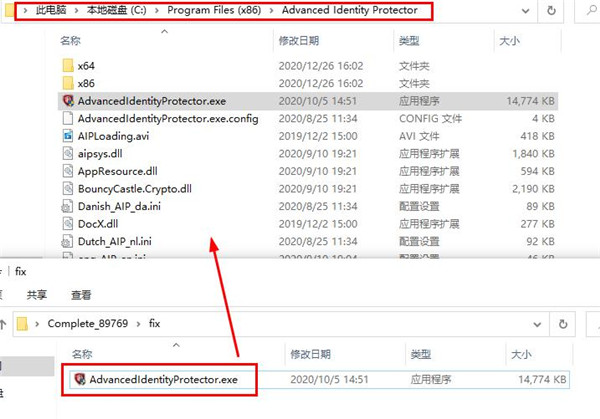Expand the chevron before 此电脑 in the breadcrumb

[x=25, y=10]
